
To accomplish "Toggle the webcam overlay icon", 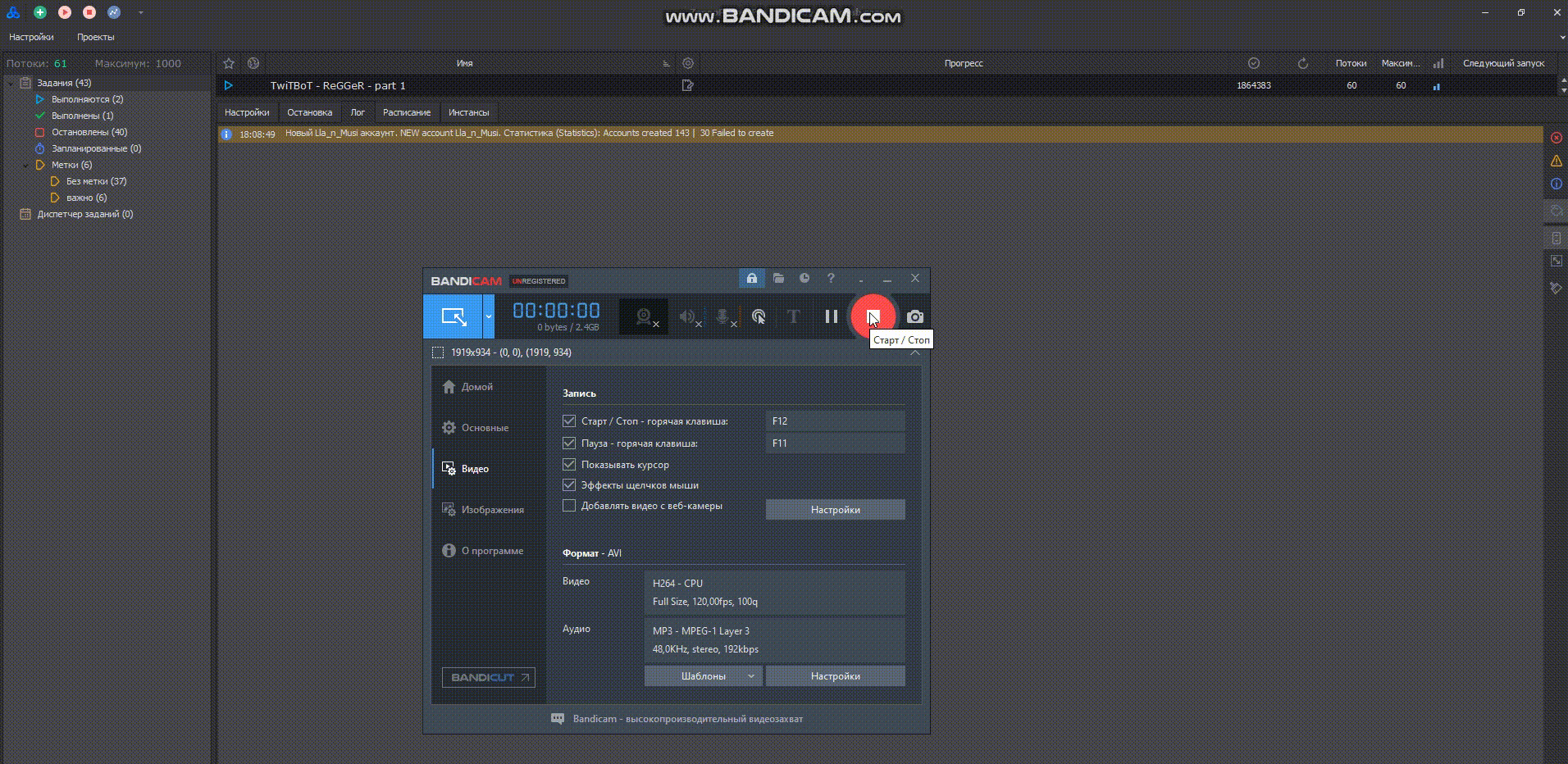I will tap(644, 316).
